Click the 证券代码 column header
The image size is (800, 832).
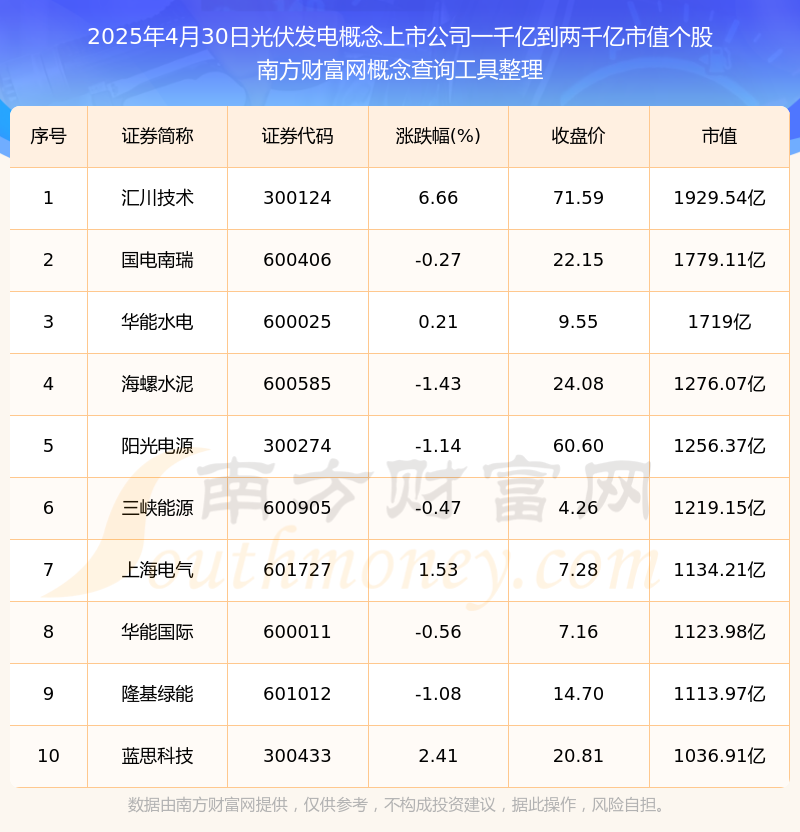[x=297, y=136]
